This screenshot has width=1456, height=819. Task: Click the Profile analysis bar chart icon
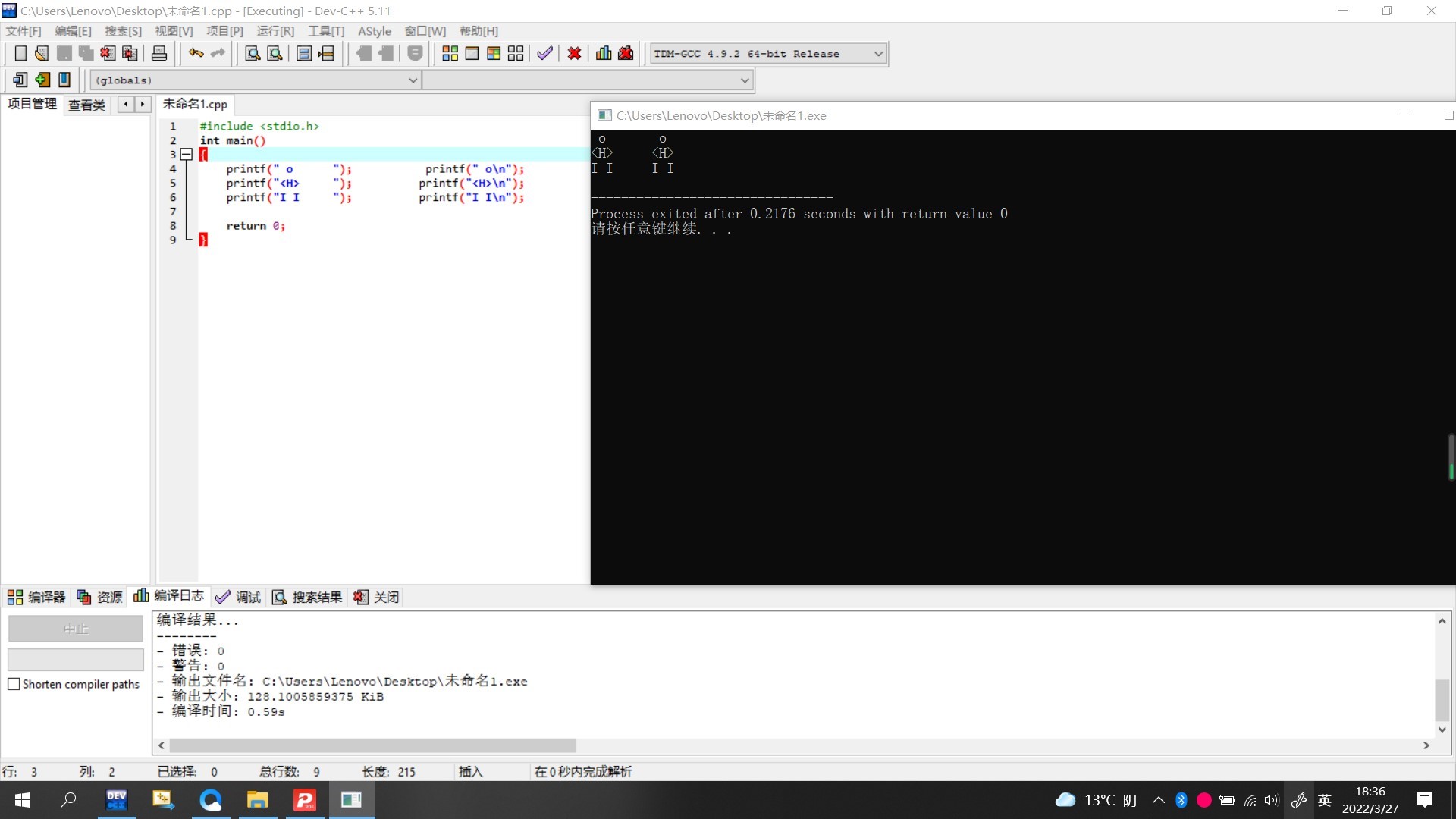click(604, 53)
